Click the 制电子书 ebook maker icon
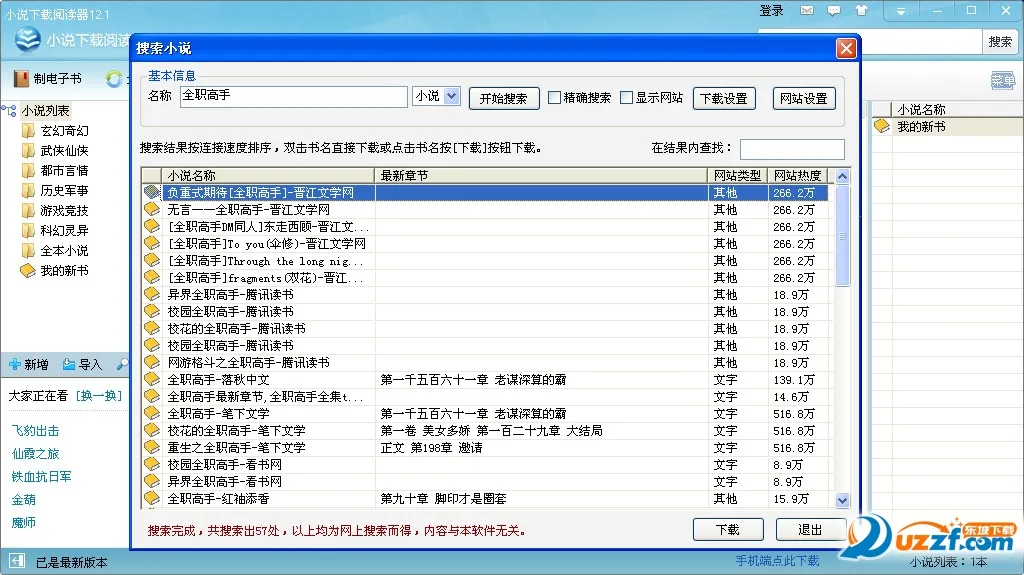This screenshot has height=575, width=1024. (x=20, y=78)
